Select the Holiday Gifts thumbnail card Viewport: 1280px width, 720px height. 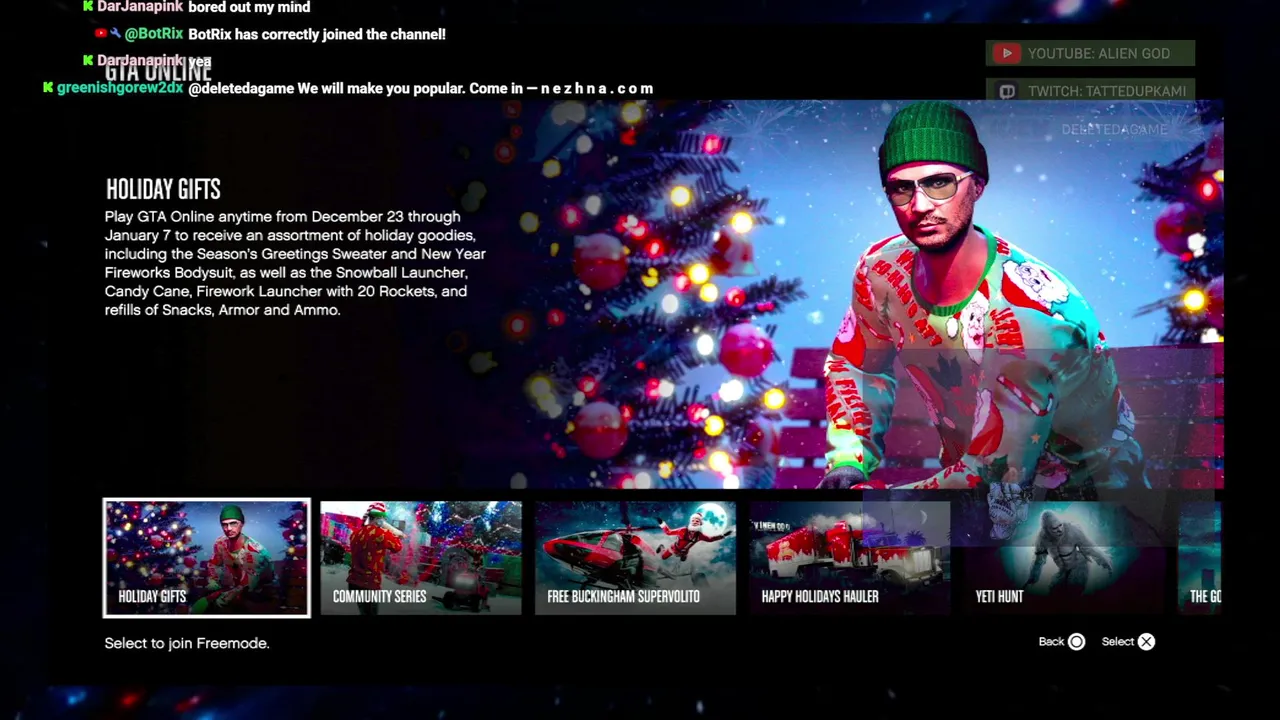(x=206, y=558)
